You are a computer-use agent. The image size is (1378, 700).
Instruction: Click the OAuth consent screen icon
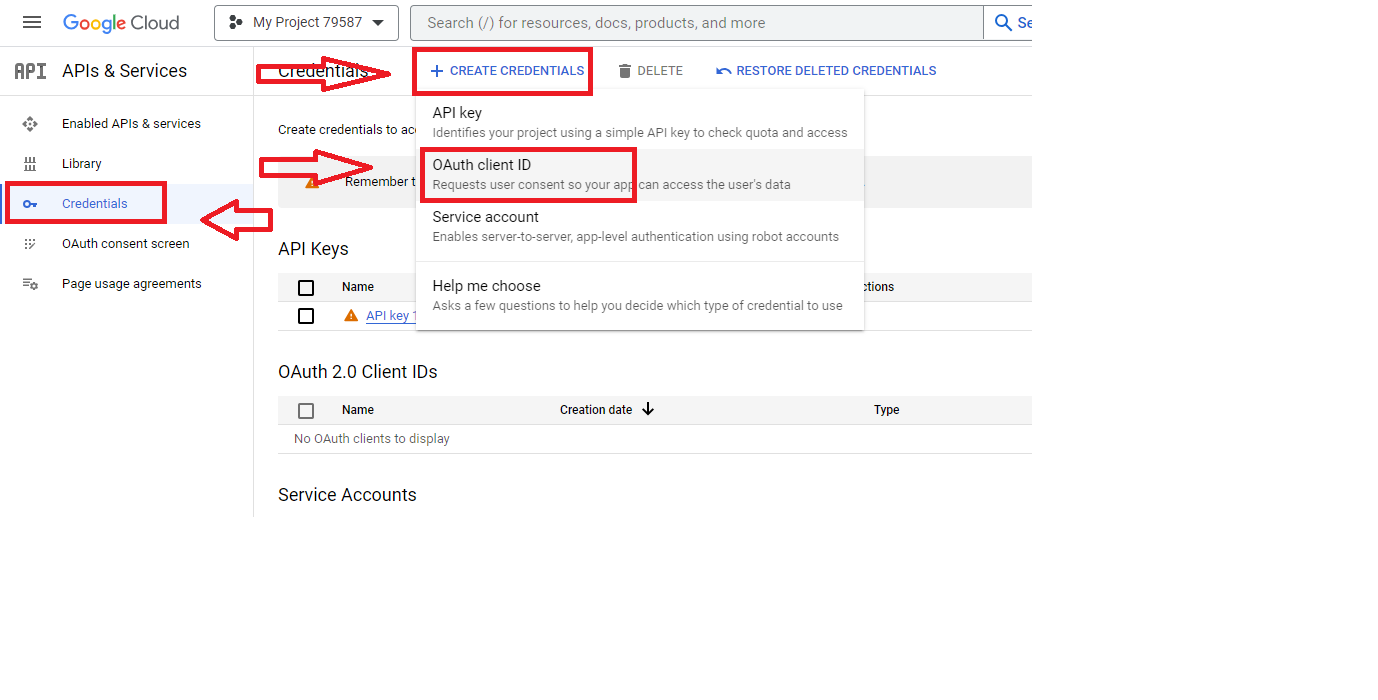coord(30,244)
